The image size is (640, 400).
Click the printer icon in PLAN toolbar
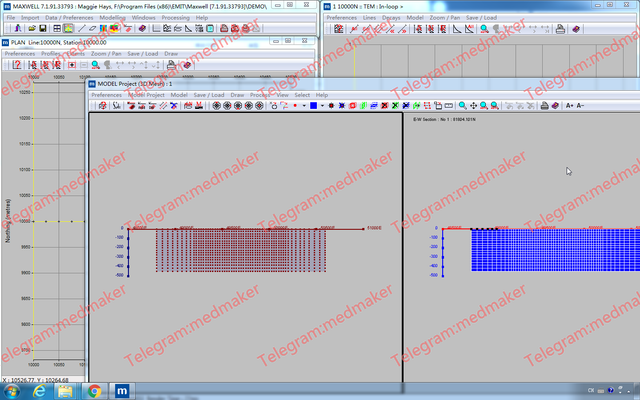[x=171, y=65]
